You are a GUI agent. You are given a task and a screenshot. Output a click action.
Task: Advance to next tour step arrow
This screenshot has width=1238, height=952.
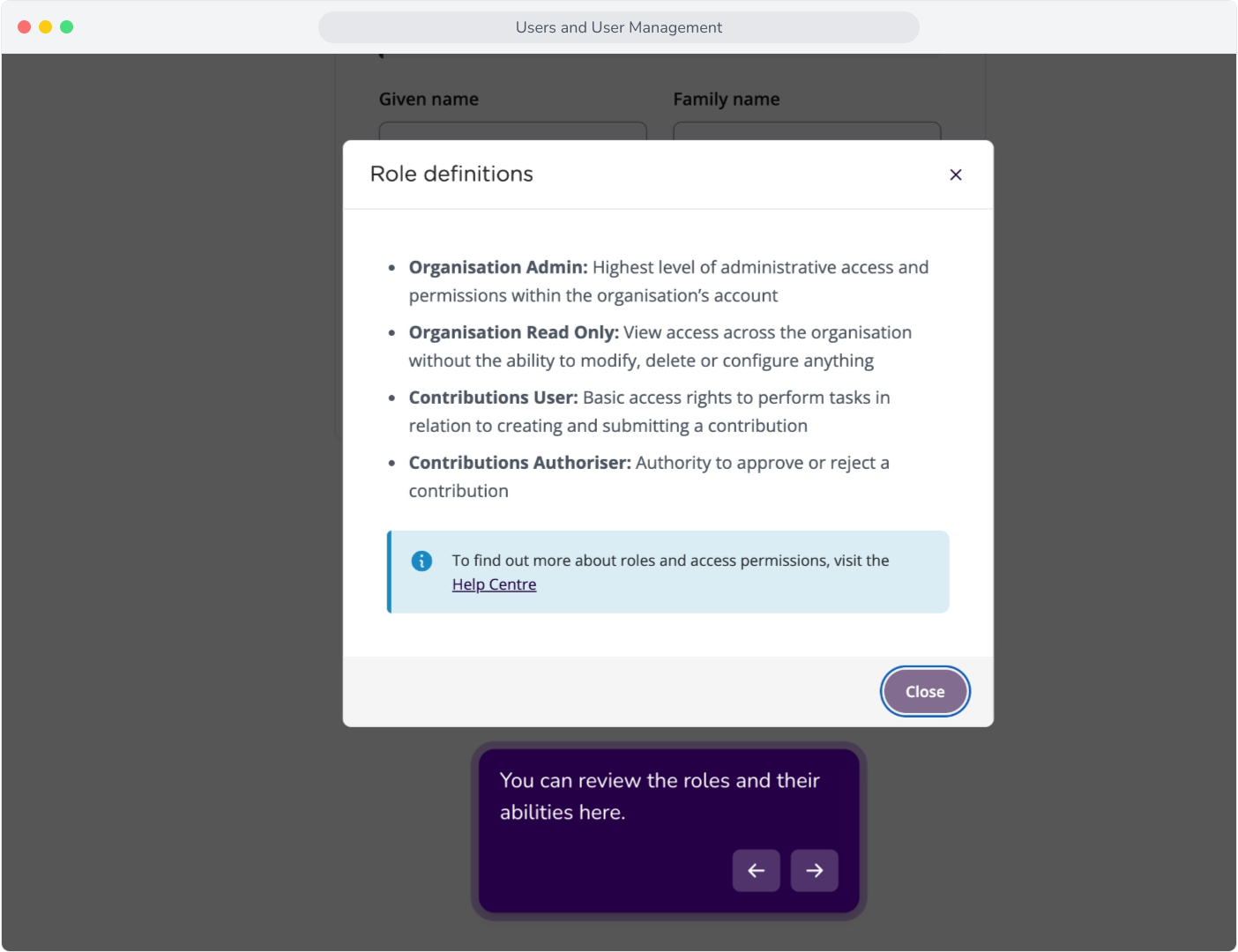pos(815,871)
